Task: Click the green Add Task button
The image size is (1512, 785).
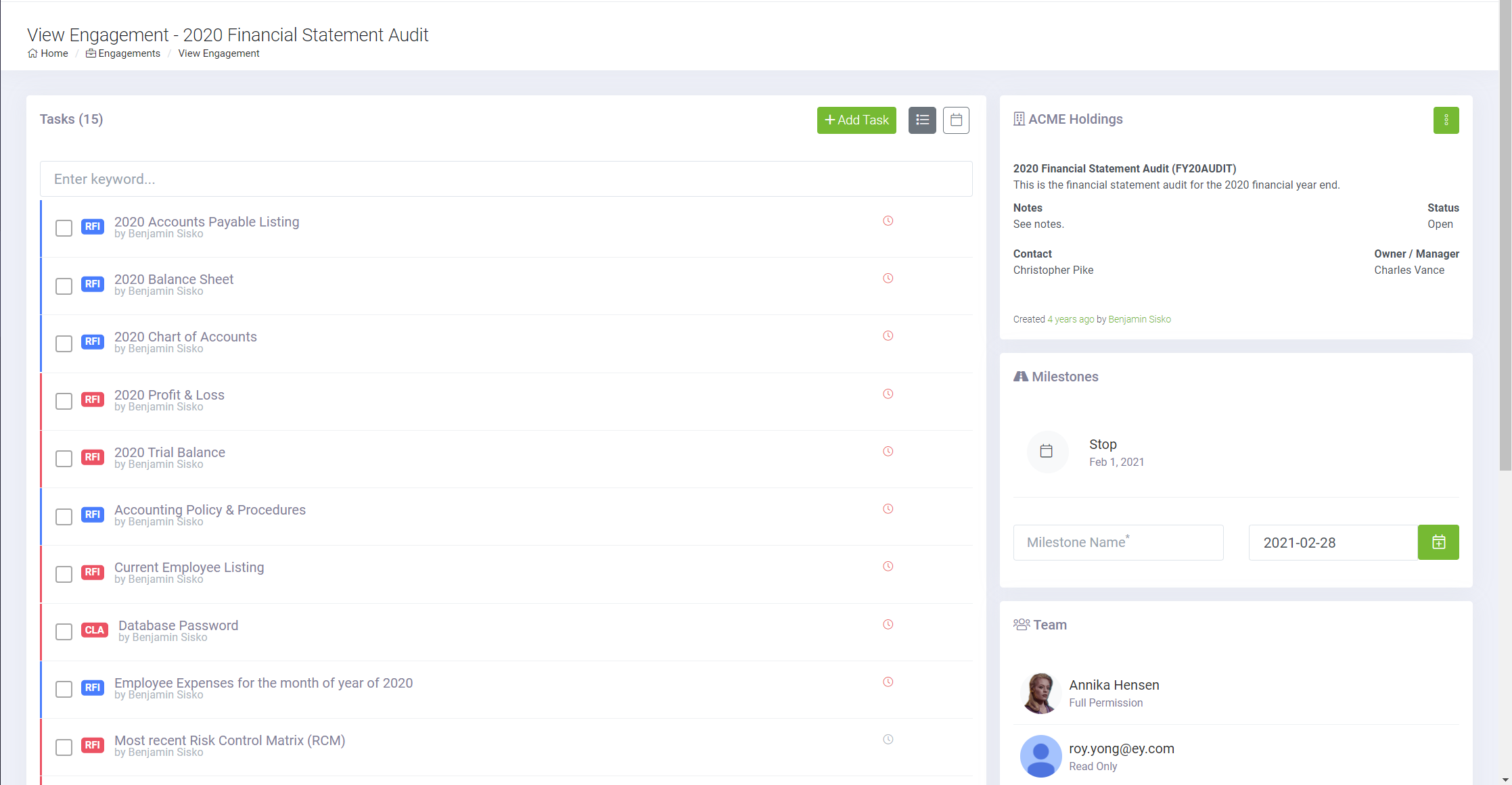Action: tap(856, 119)
